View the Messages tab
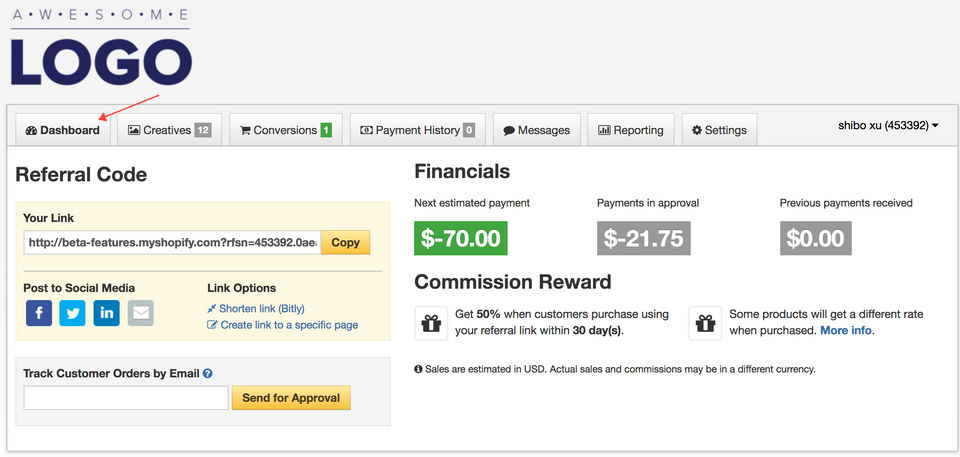This screenshot has height=457, width=960. point(537,130)
